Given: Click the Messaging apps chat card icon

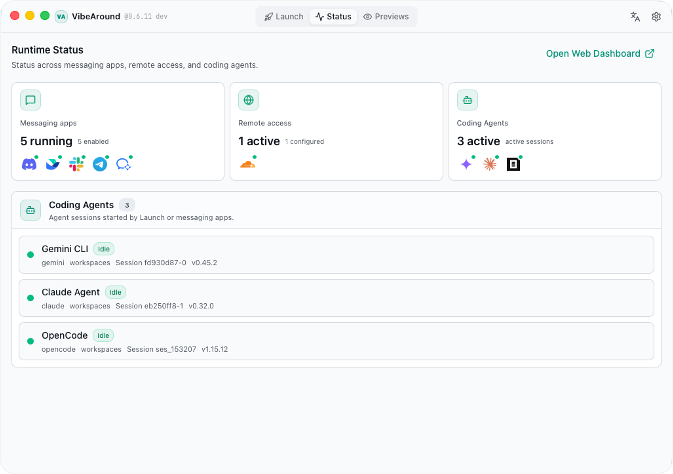Looking at the screenshot, I should tap(30, 100).
